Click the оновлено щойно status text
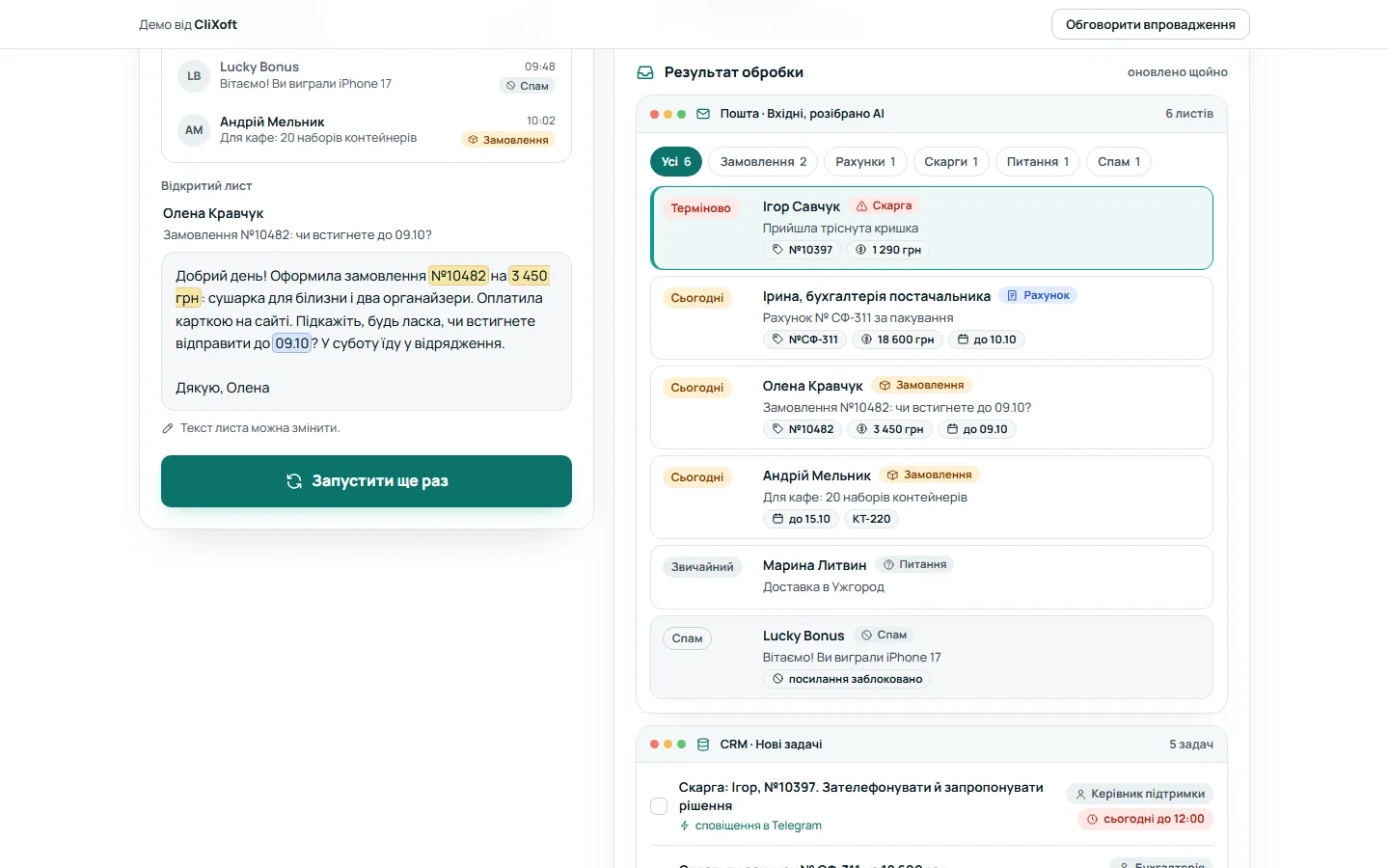This screenshot has height=868, width=1389. coord(1178,72)
